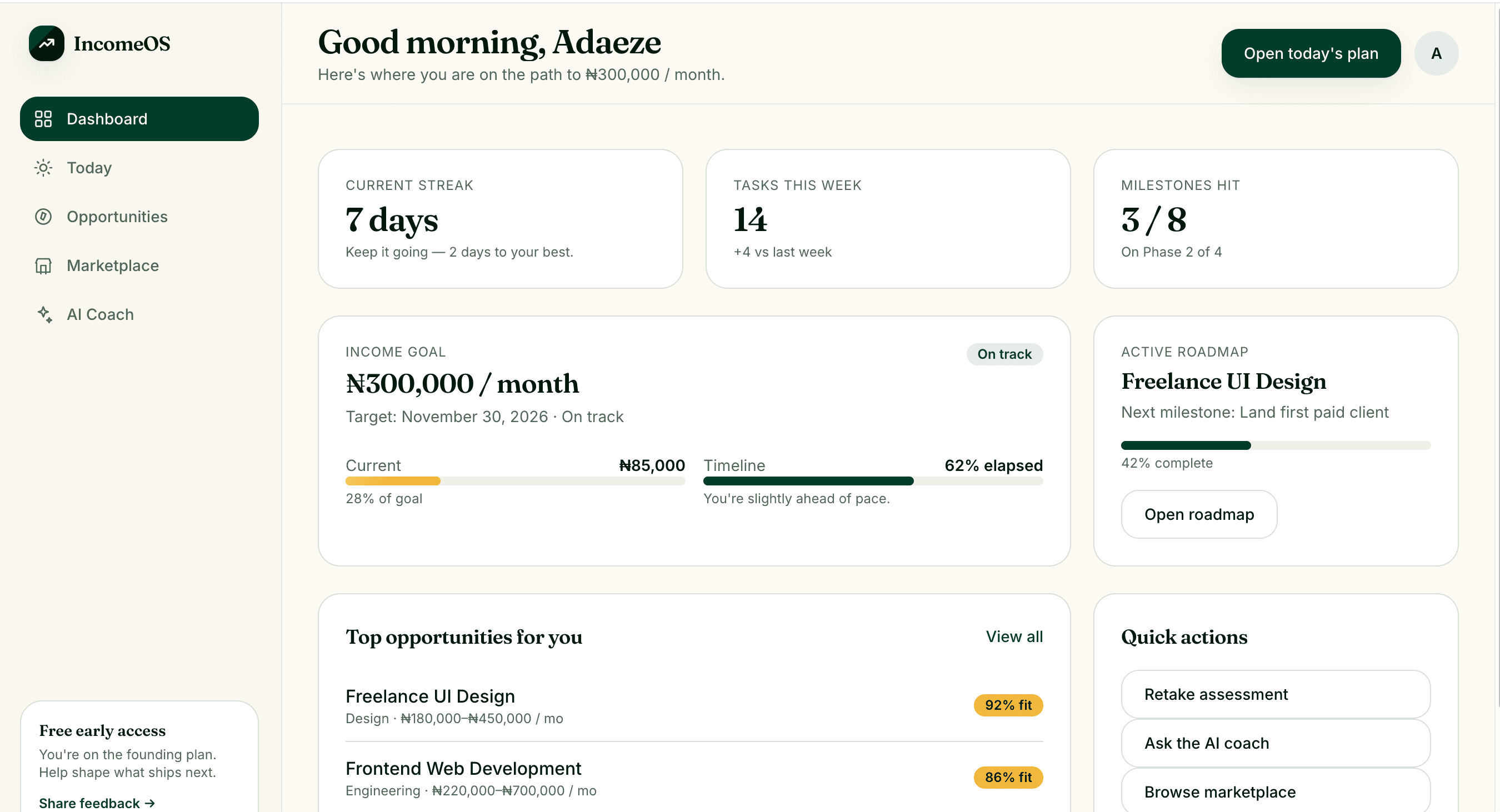The width and height of the screenshot is (1500, 812).
Task: Click the 86% fit badge
Action: click(1008, 778)
